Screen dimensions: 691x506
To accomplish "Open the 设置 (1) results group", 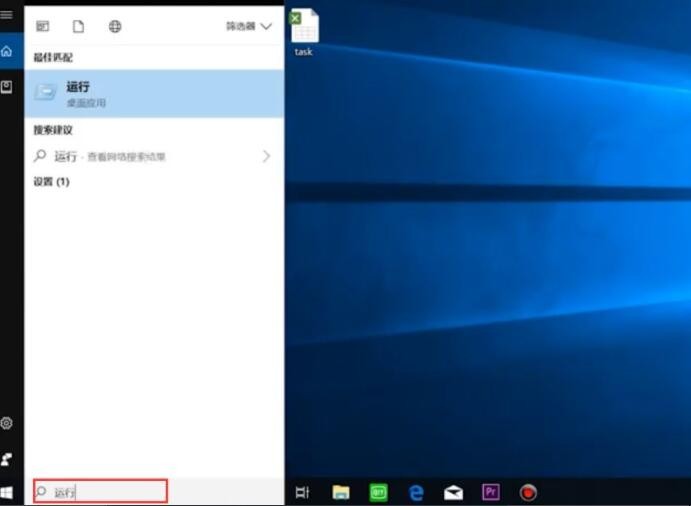I will [x=51, y=182].
